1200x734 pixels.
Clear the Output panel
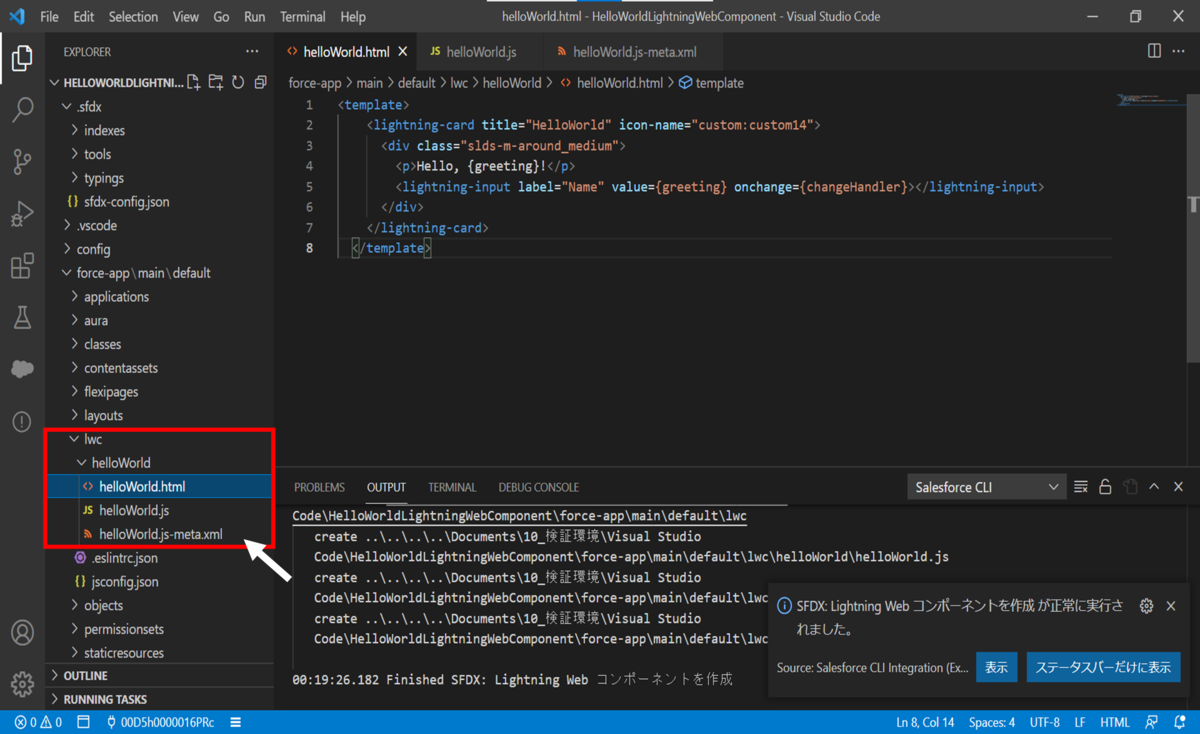click(1080, 487)
